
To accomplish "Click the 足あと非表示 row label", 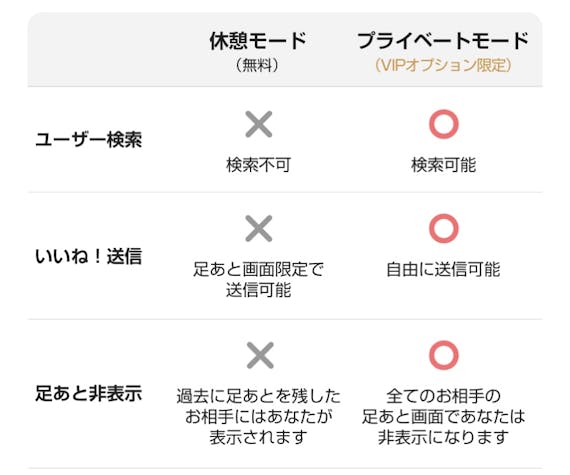I will (x=88, y=394).
